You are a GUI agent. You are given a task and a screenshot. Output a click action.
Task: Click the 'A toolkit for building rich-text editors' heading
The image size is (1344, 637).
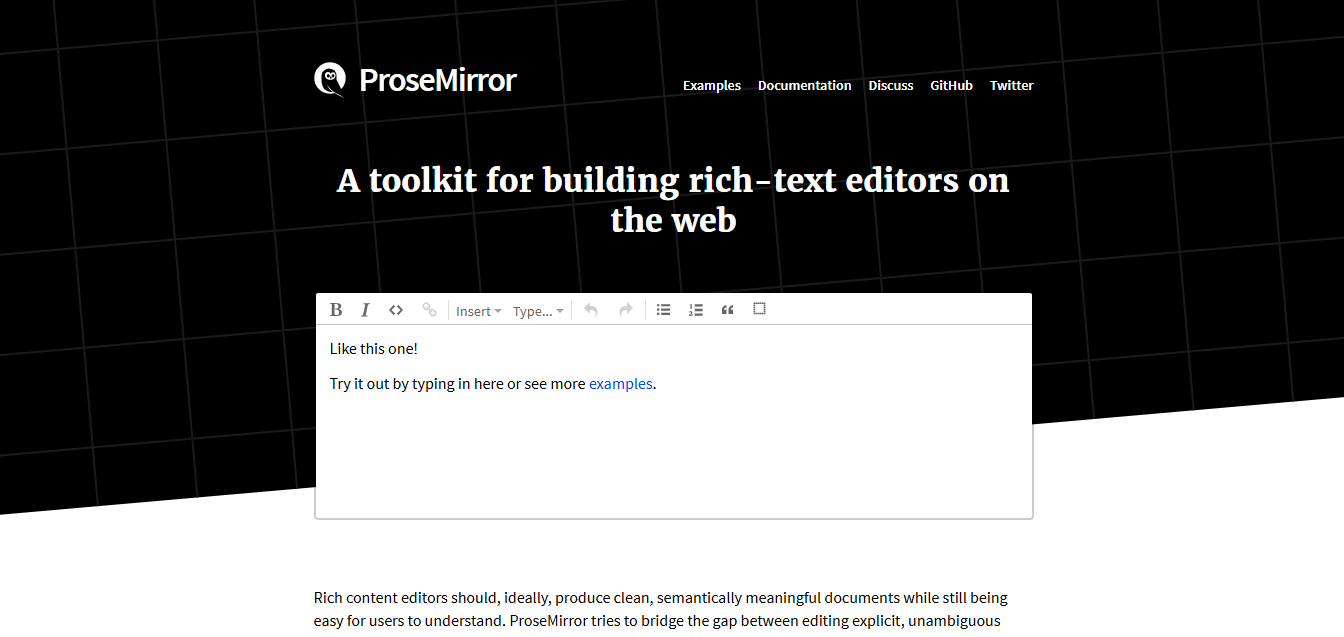click(x=673, y=199)
